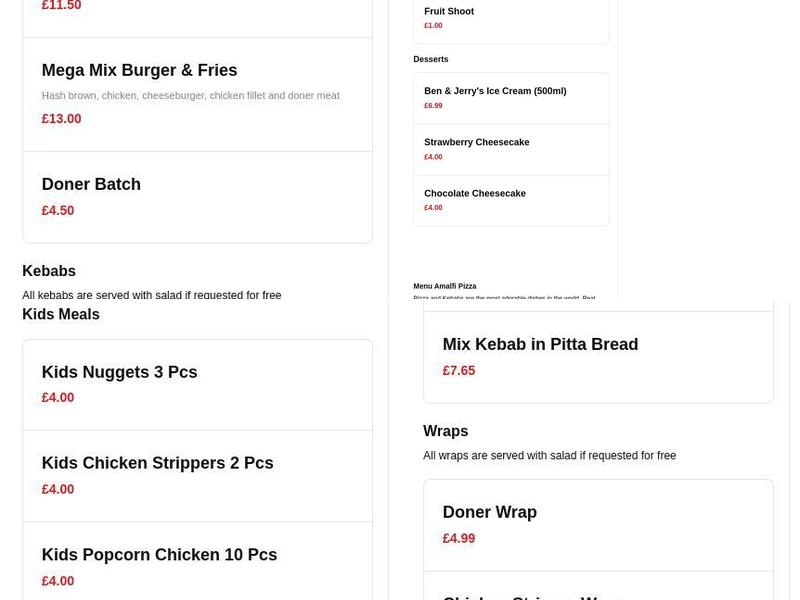Viewport: 800px width, 600px height.
Task: Select Kids Popcorn Chicken 10 Pcs
Action: click(159, 555)
